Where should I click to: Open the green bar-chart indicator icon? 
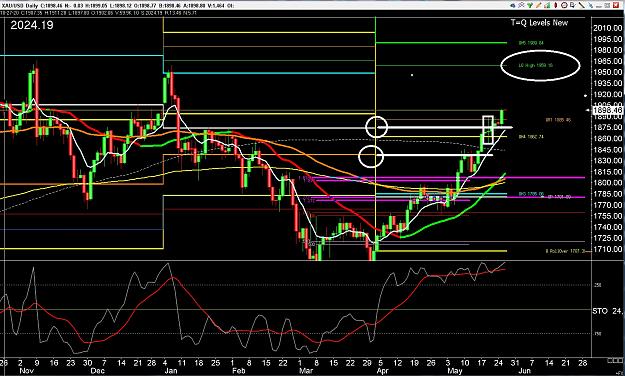547,5
